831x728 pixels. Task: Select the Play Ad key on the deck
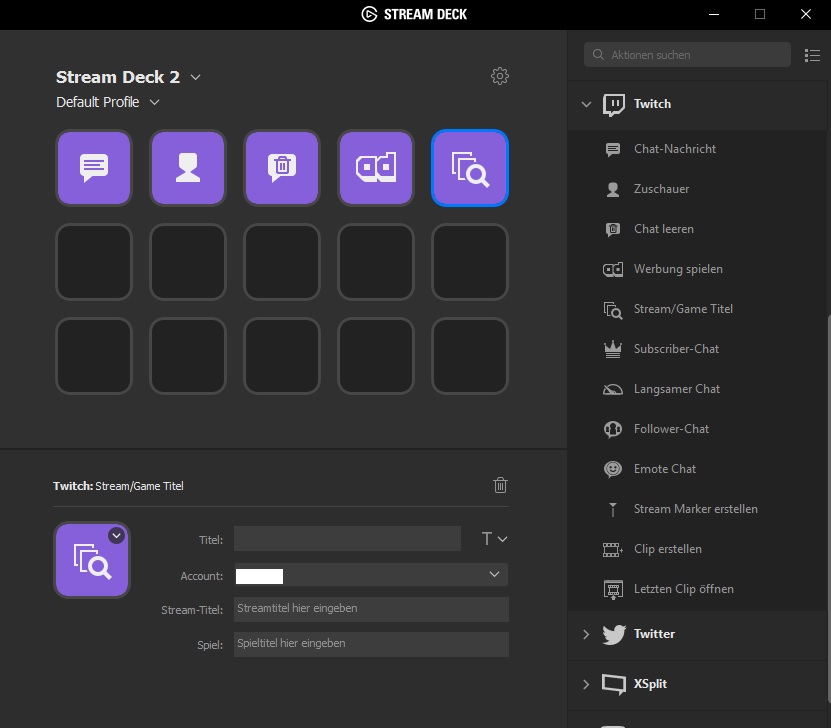coord(376,168)
